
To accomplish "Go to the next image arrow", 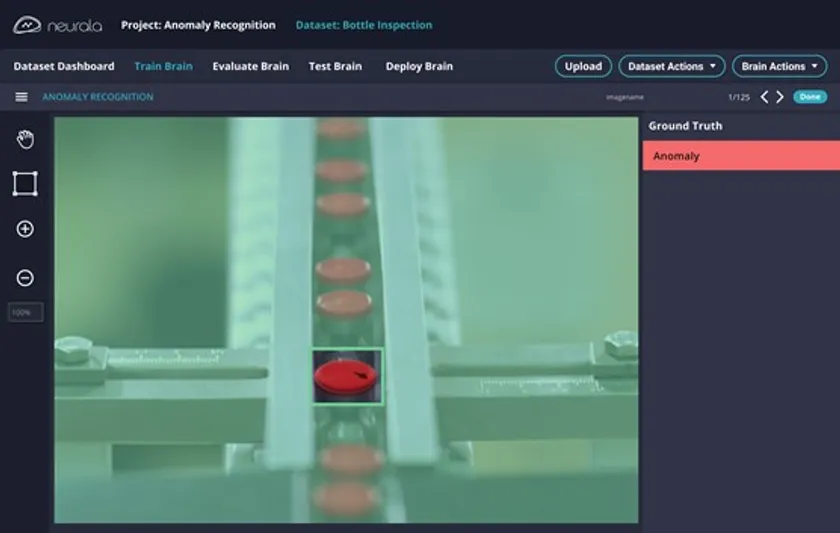I will (x=780, y=97).
